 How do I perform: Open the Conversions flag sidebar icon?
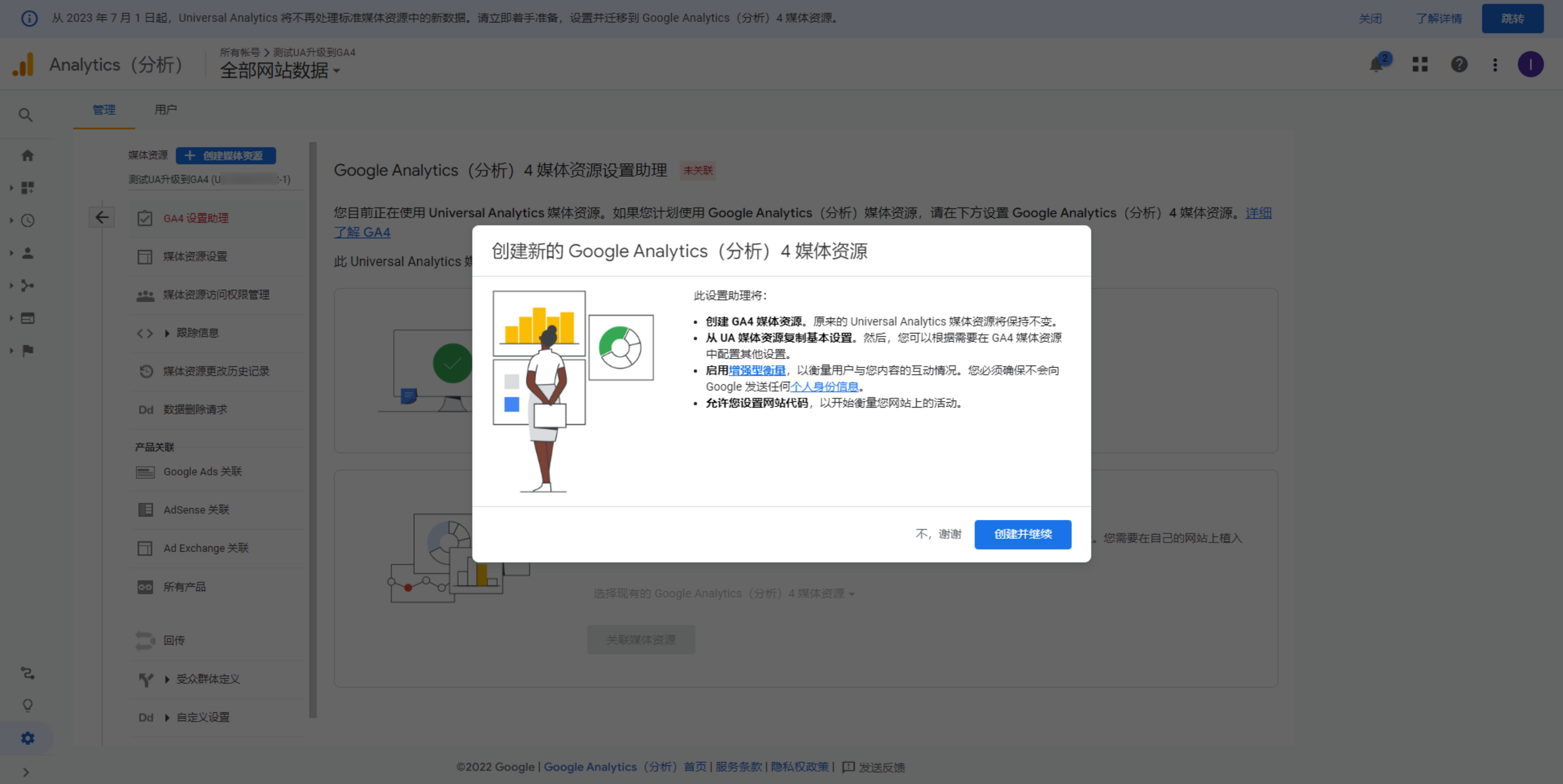coord(27,351)
